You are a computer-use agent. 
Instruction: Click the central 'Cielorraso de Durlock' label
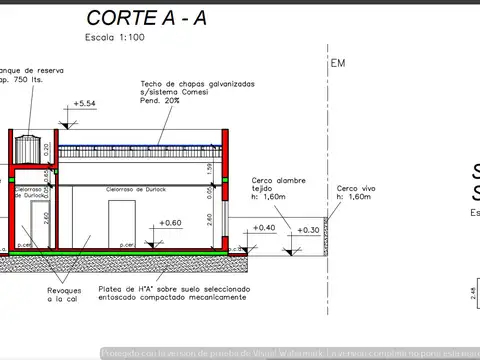136,189
